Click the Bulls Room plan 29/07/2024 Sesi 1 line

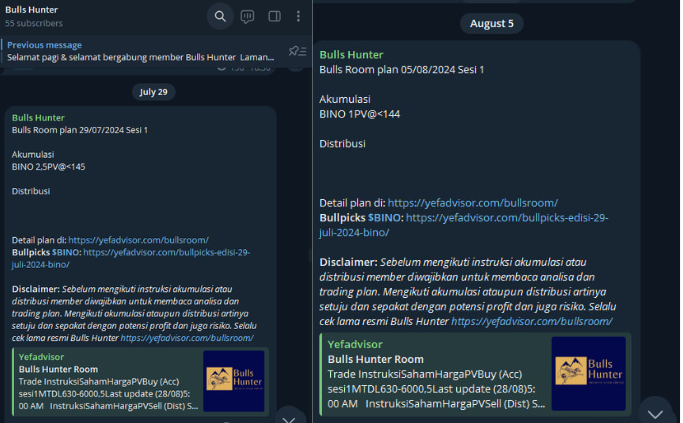click(80, 130)
